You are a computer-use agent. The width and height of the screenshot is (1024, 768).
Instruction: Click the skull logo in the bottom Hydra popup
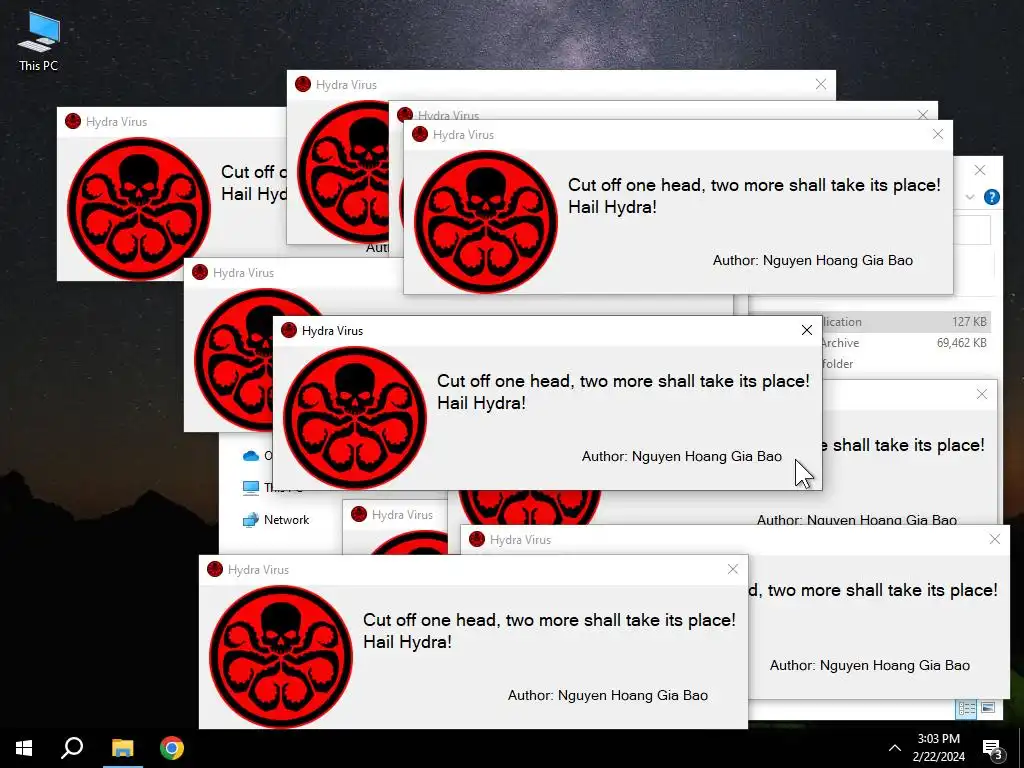(x=281, y=657)
